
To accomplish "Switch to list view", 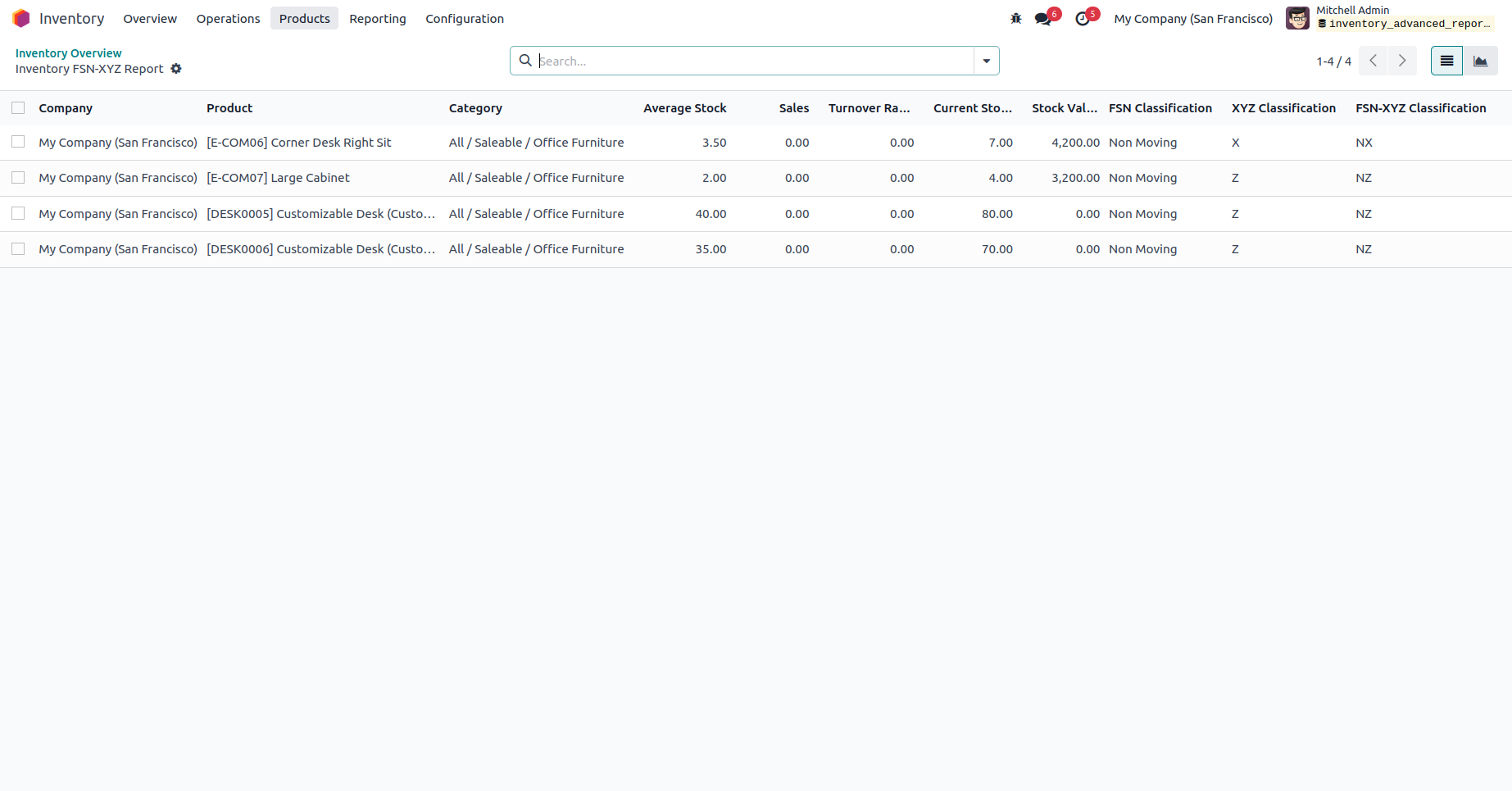I will [x=1446, y=61].
